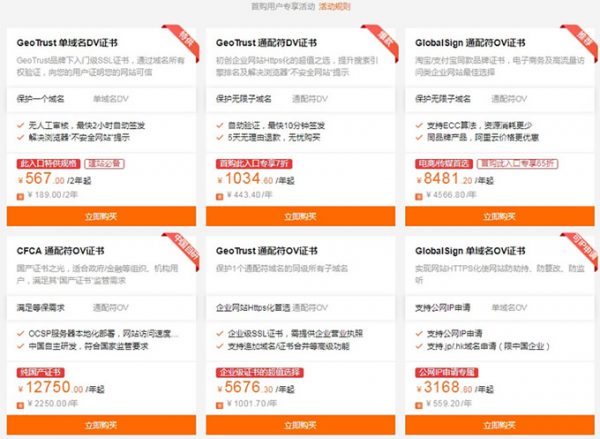The width and height of the screenshot is (600, 439).
Task: Click the orange icon beside ¥2250.00/年
Action: (x=20, y=405)
